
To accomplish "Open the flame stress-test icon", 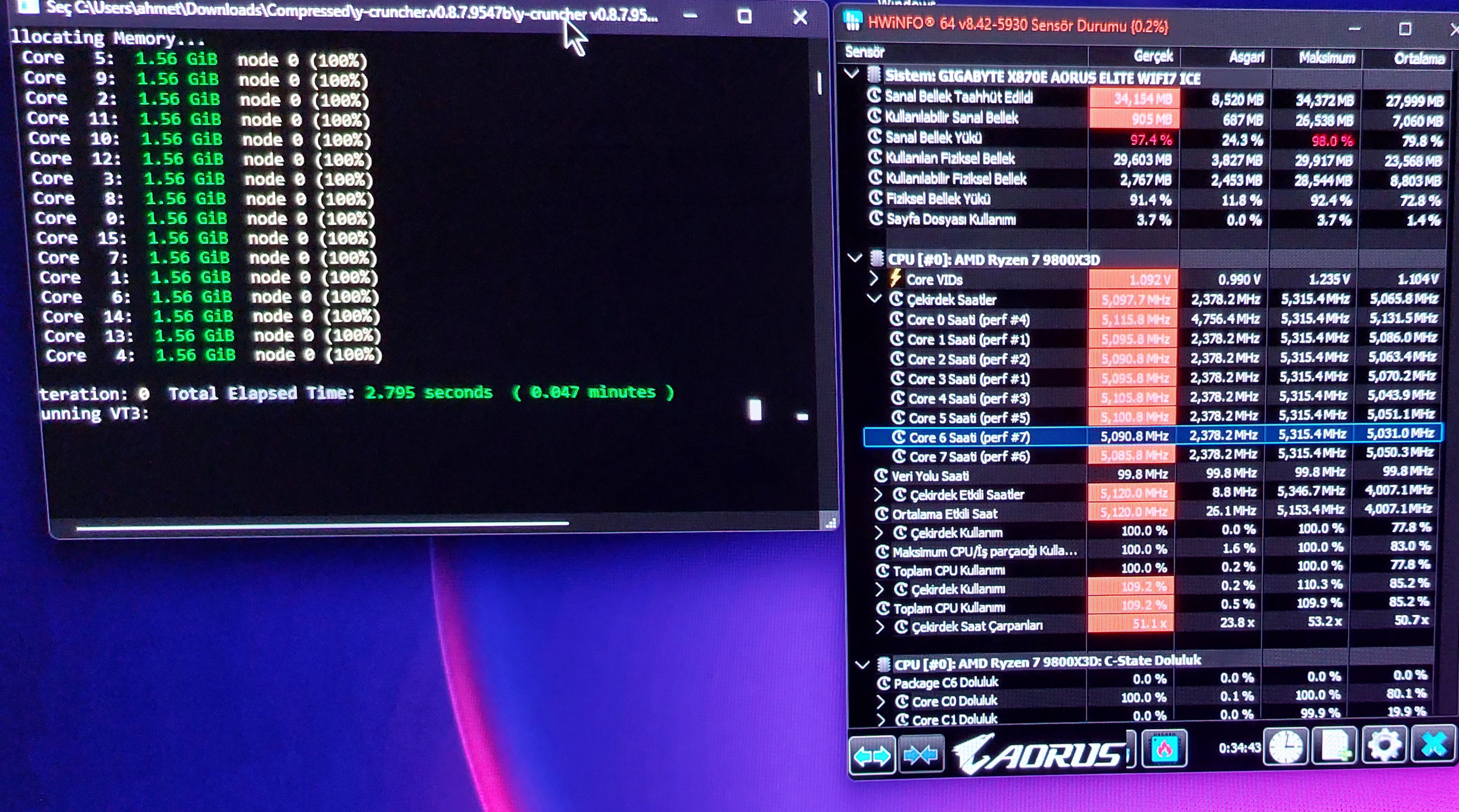I will click(x=1165, y=749).
